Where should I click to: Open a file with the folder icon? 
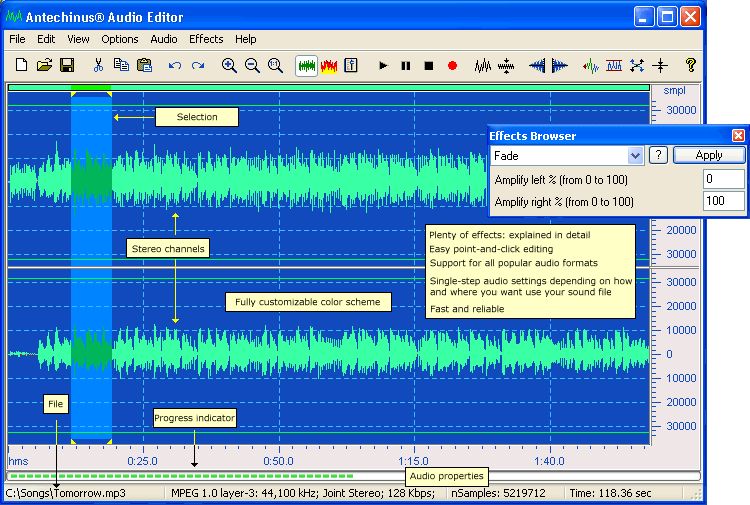coord(44,65)
